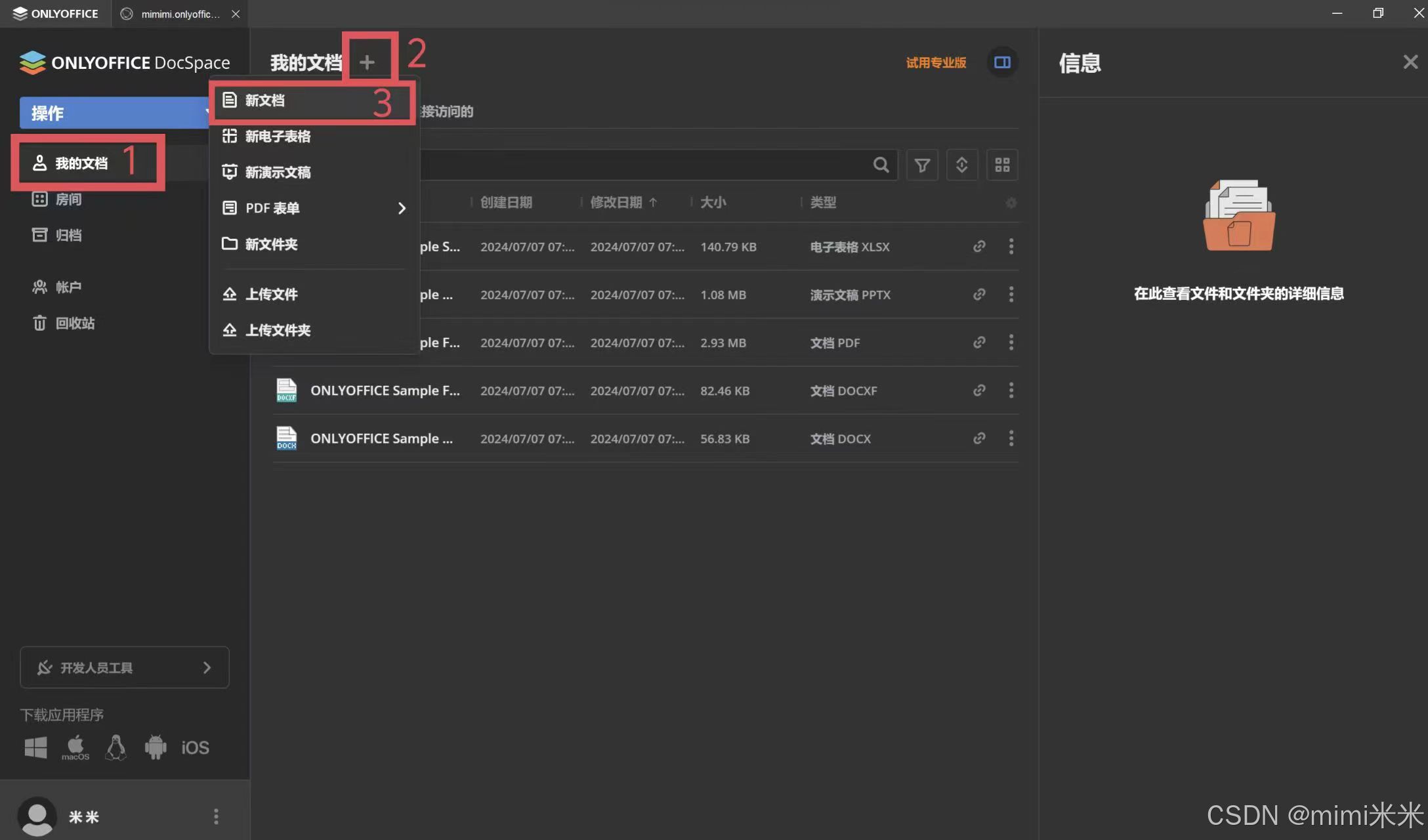Click the 演示文稿 PPTX type cell
This screenshot has height=840, width=1428.
850,295
